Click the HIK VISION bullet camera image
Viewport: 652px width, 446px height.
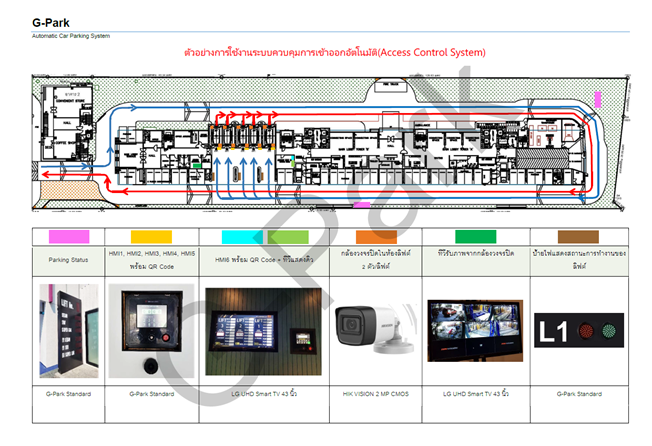pos(372,328)
